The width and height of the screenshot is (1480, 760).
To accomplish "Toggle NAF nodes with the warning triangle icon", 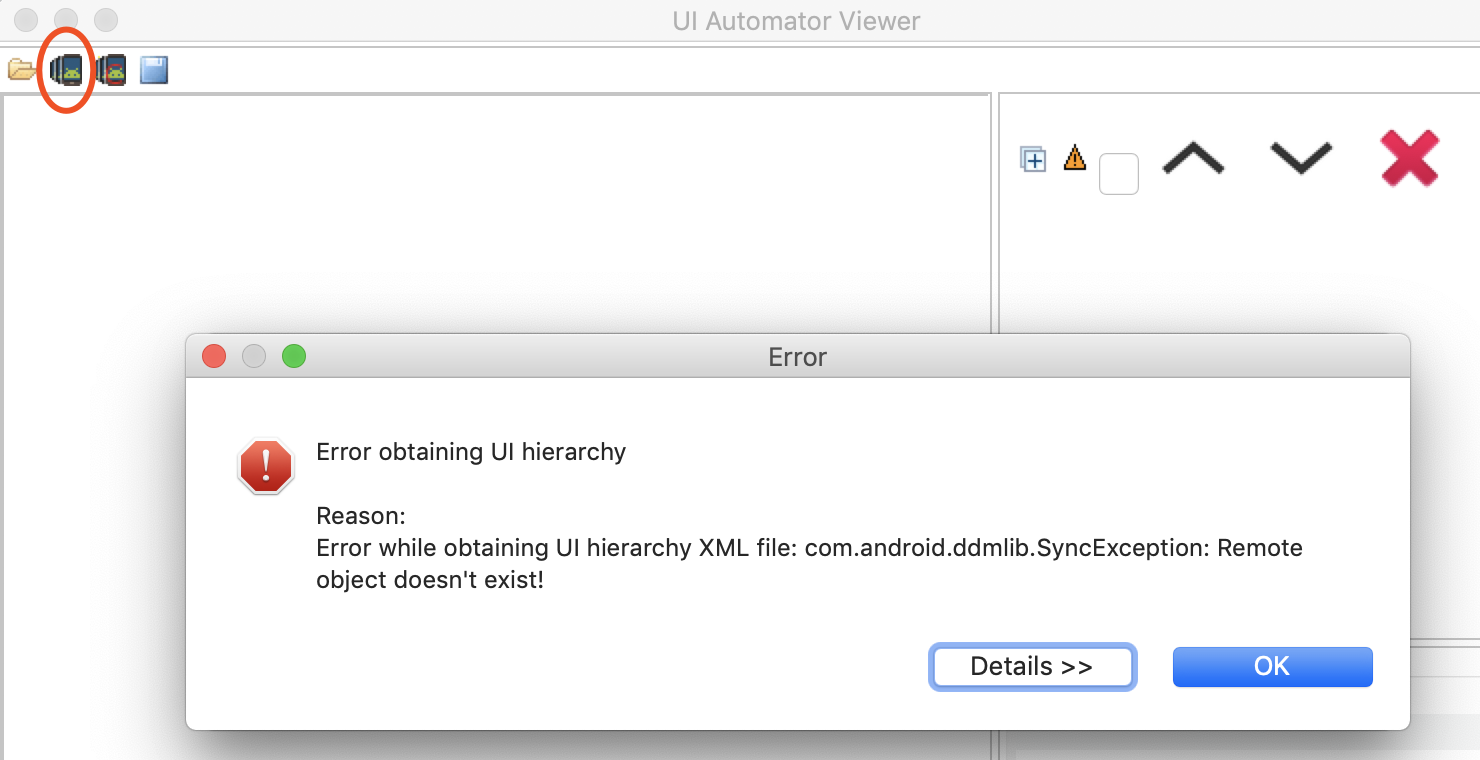I will (x=1075, y=158).
